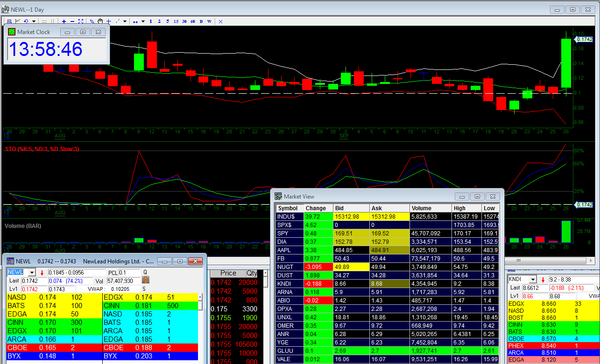Set chart interval to 1 minute
Image resolution: width=600 pixels, height=364 pixels.
coord(151,21)
